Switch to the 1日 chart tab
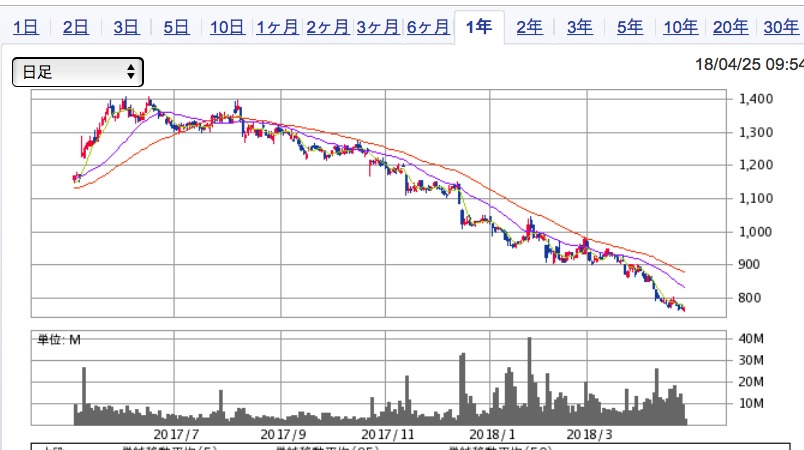Screen dimensions: 804x450 coord(26,27)
